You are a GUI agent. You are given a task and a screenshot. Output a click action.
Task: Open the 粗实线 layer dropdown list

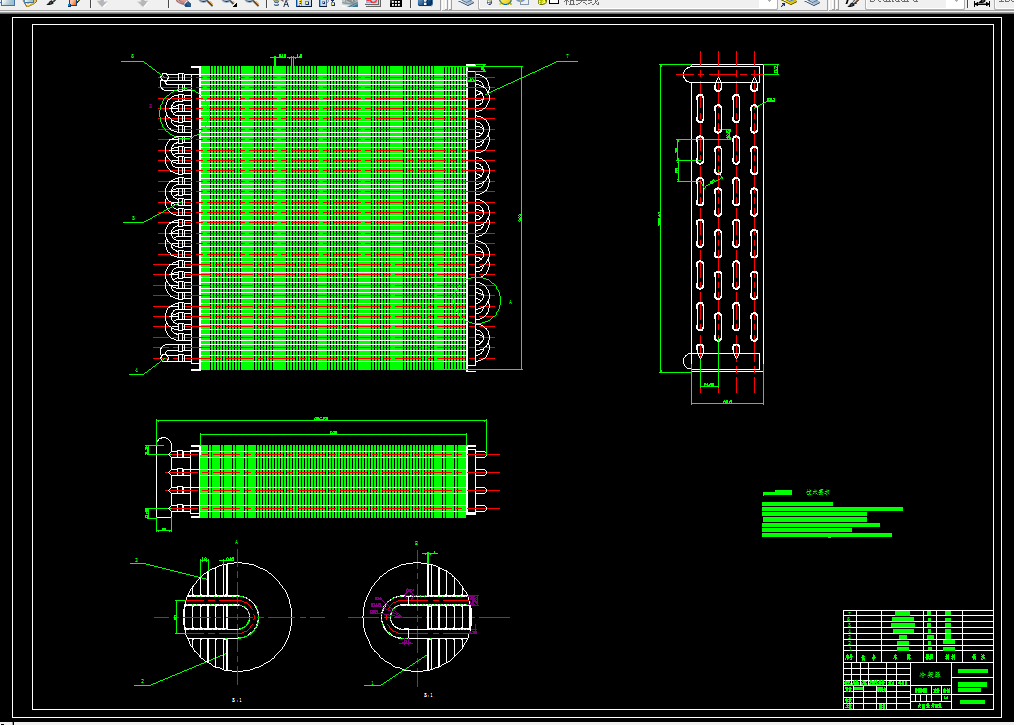click(x=629, y=2)
